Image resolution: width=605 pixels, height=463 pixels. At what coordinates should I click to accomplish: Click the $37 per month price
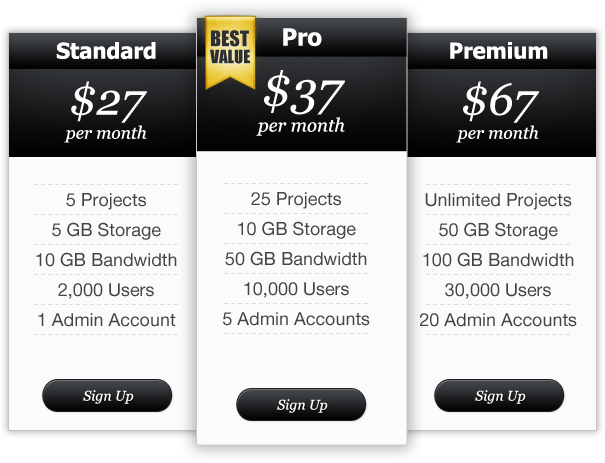[302, 103]
